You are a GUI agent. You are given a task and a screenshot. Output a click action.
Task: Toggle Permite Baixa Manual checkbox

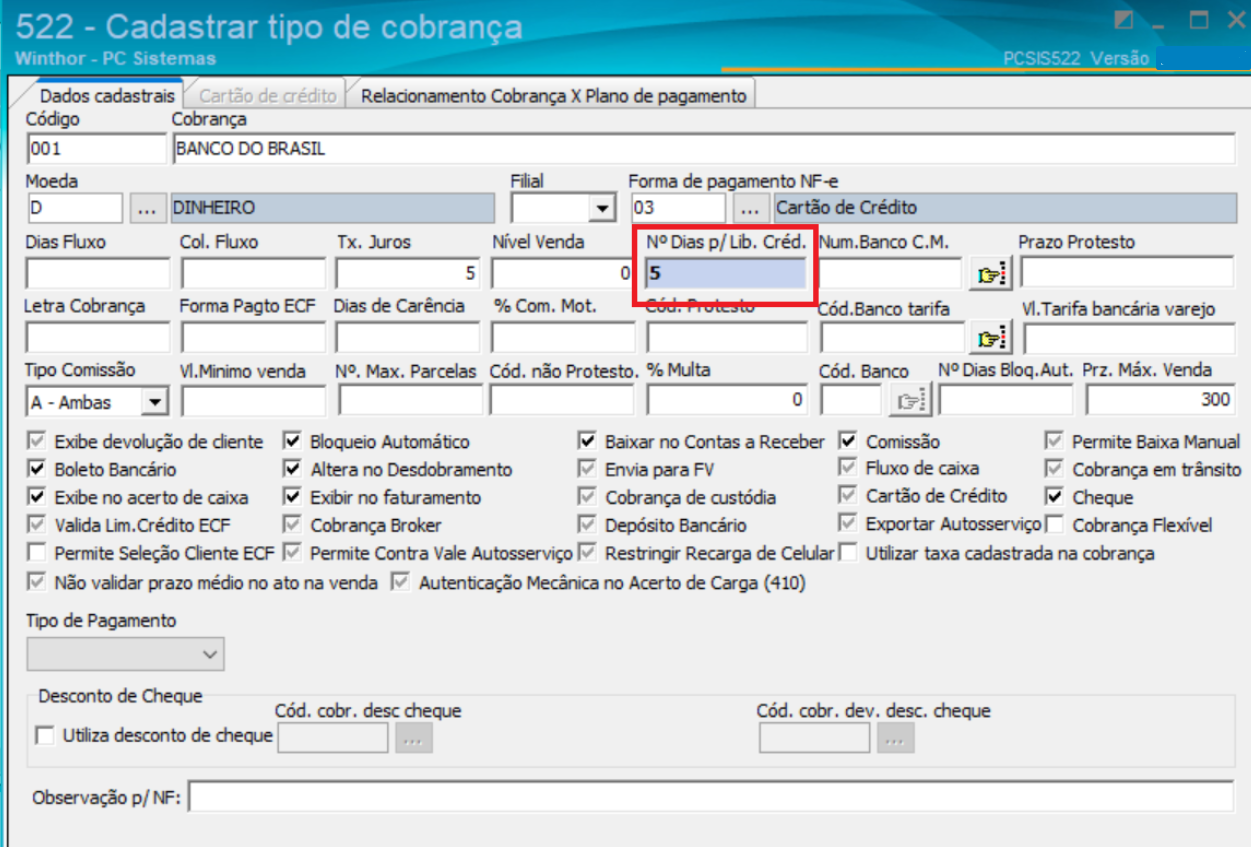(x=1055, y=441)
